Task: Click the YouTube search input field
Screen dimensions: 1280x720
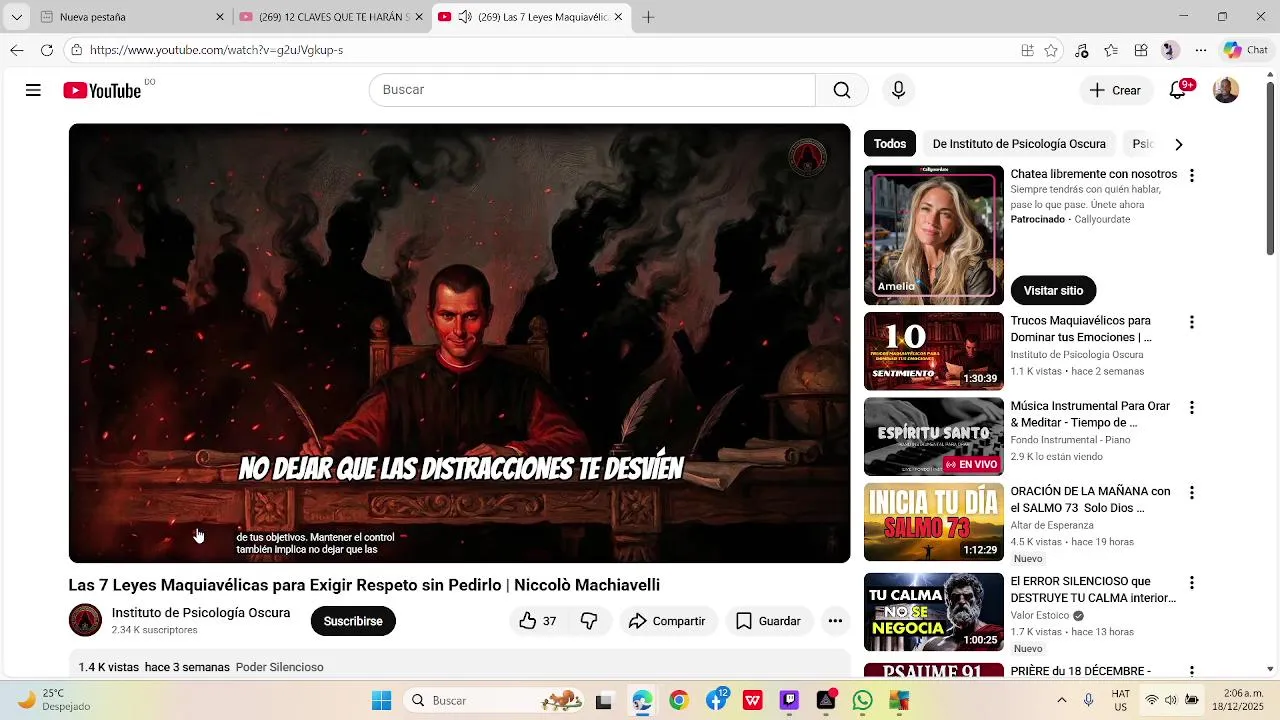Action: [592, 90]
